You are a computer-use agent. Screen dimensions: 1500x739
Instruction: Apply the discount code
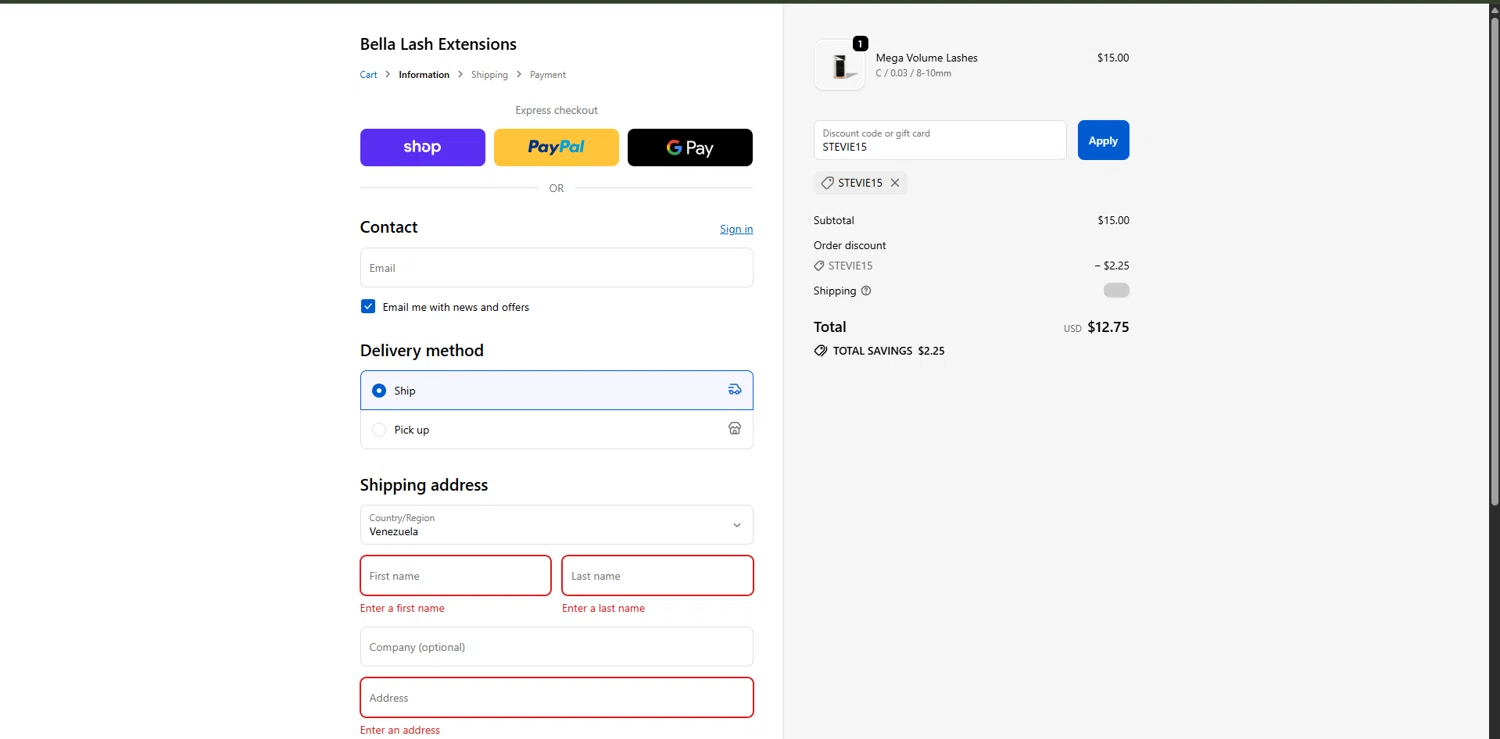tap(1103, 140)
